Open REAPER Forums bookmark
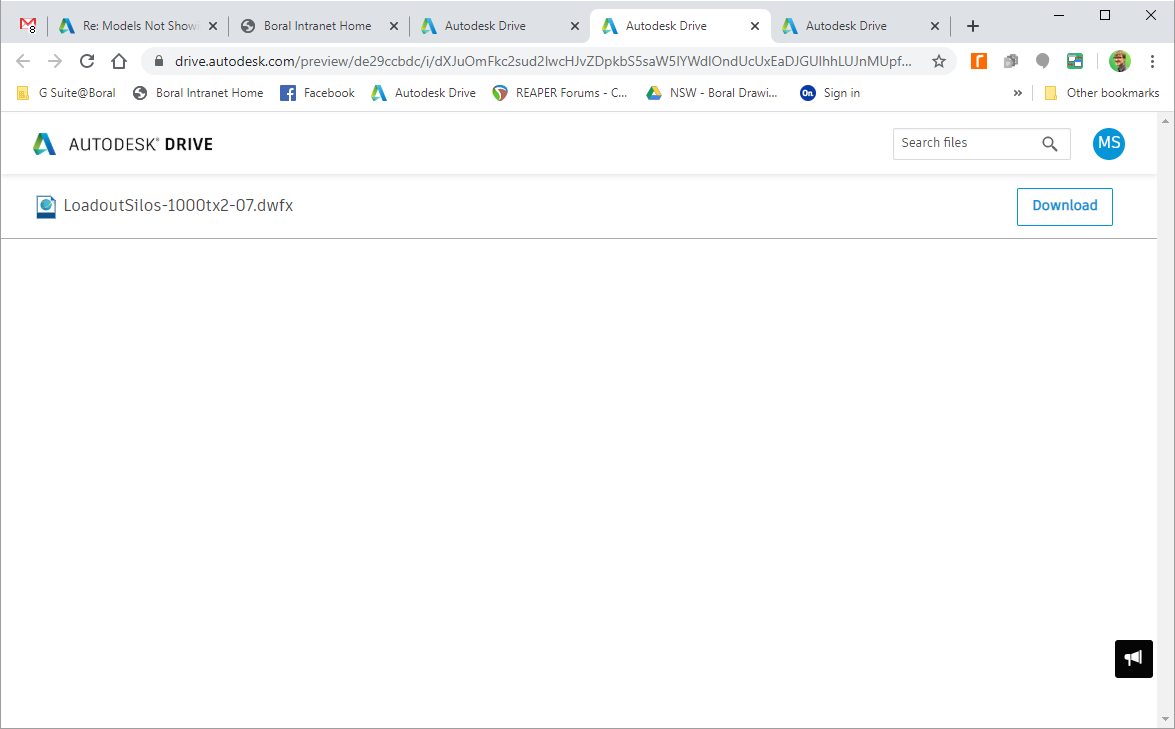The height and width of the screenshot is (729, 1175). point(560,93)
